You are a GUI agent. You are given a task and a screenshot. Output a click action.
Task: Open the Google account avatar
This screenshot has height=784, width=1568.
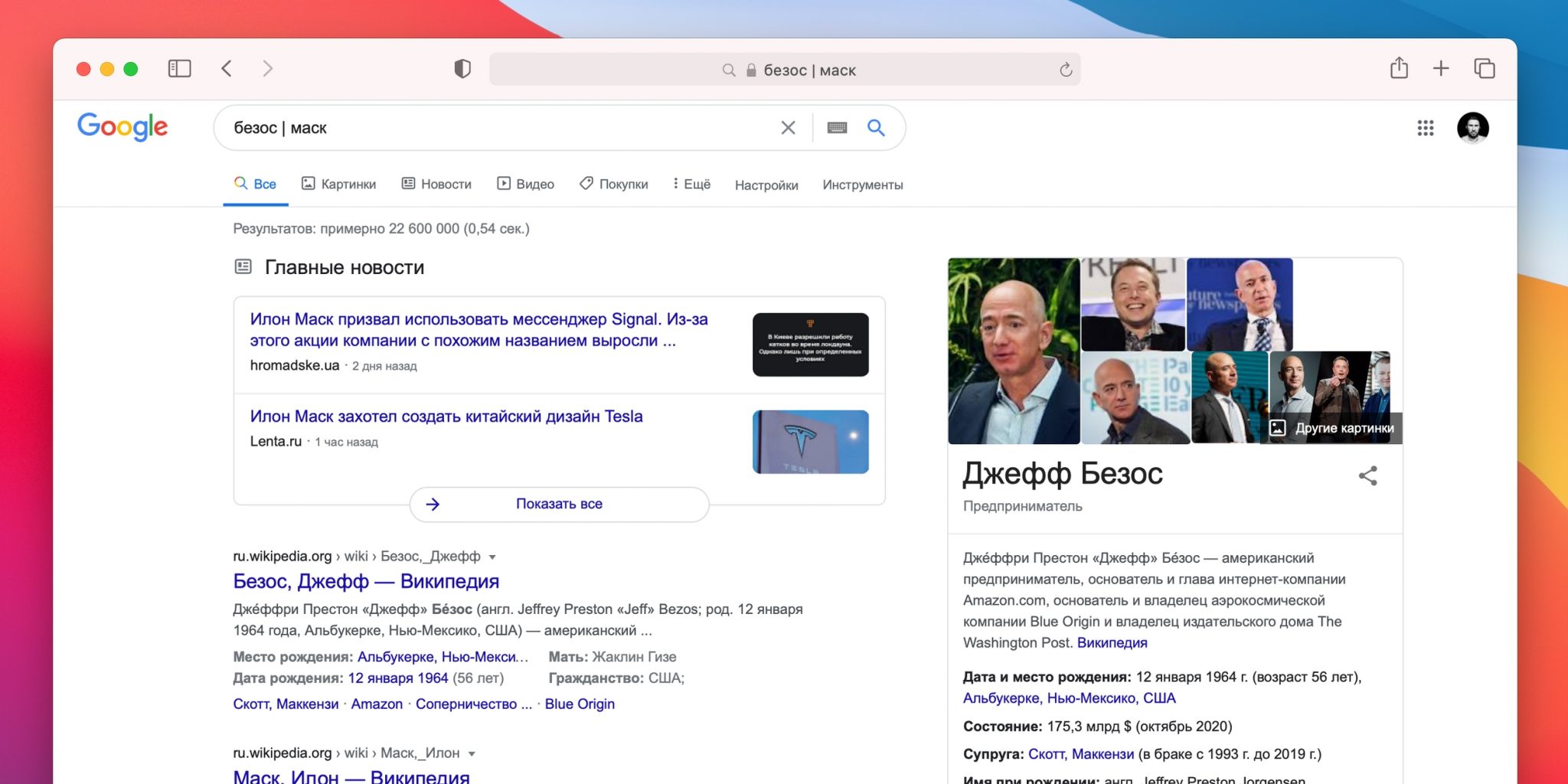click(x=1472, y=128)
